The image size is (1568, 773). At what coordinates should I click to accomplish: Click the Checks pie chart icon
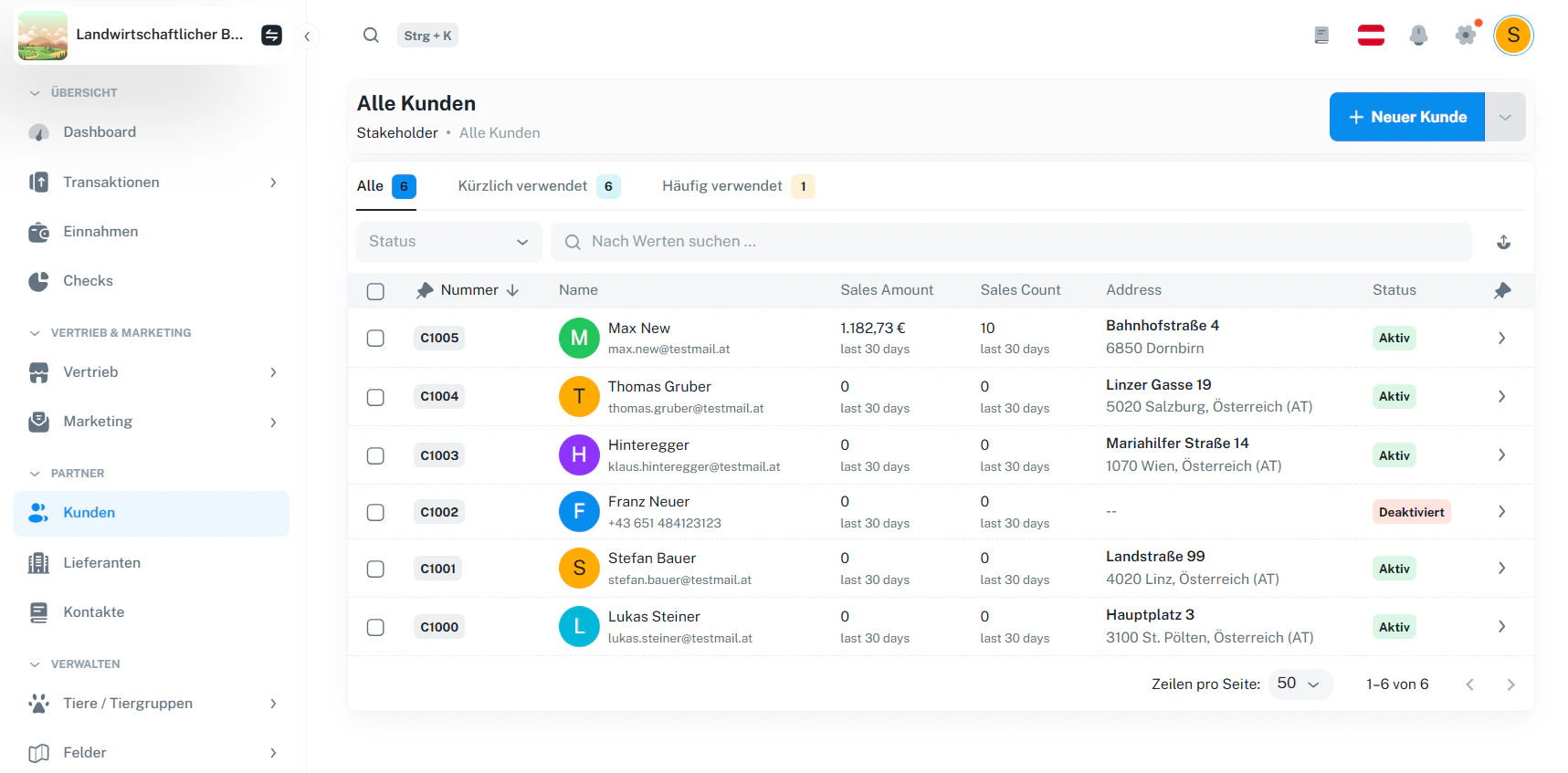(x=38, y=281)
